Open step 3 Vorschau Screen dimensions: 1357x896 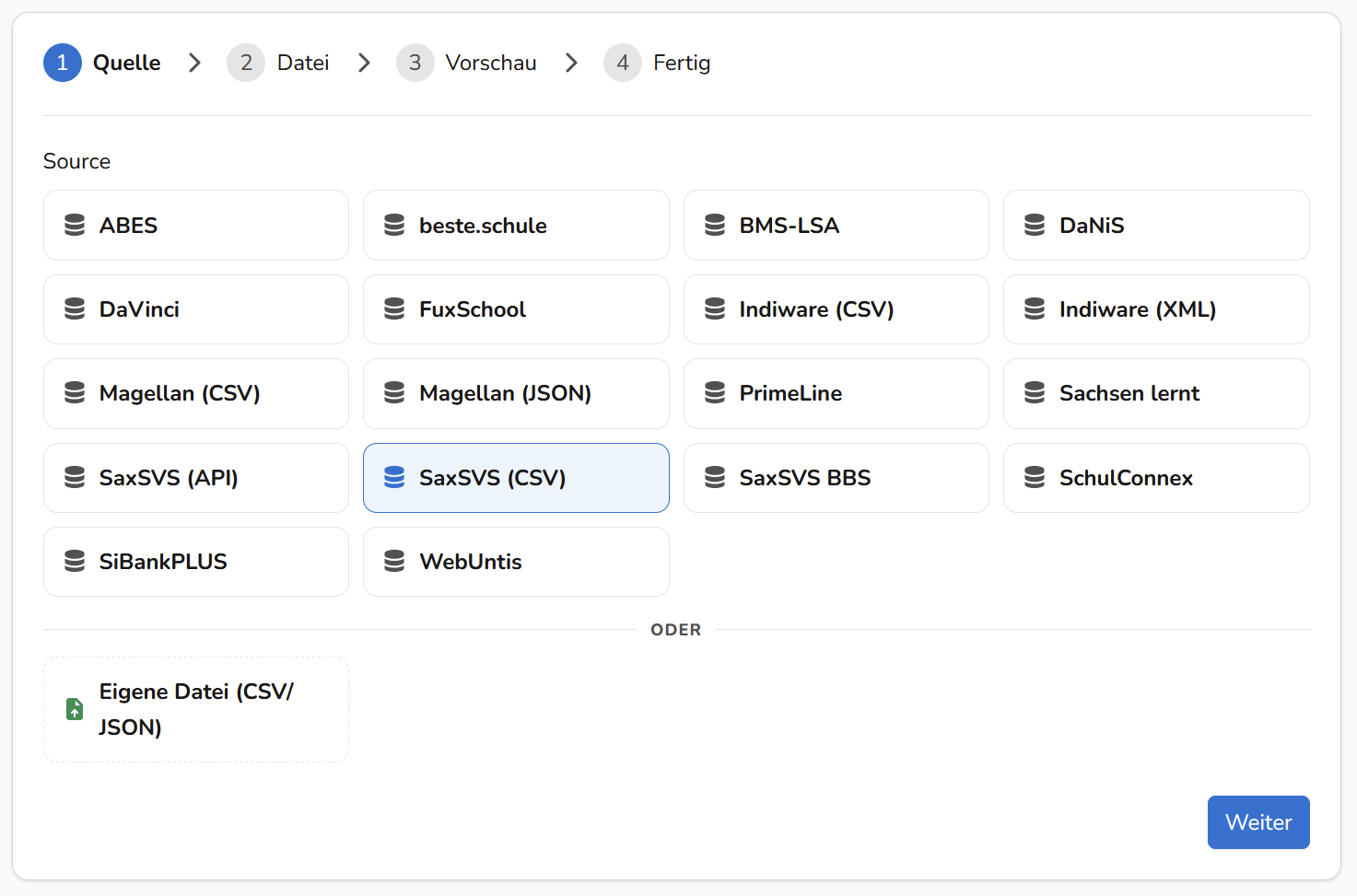[467, 63]
